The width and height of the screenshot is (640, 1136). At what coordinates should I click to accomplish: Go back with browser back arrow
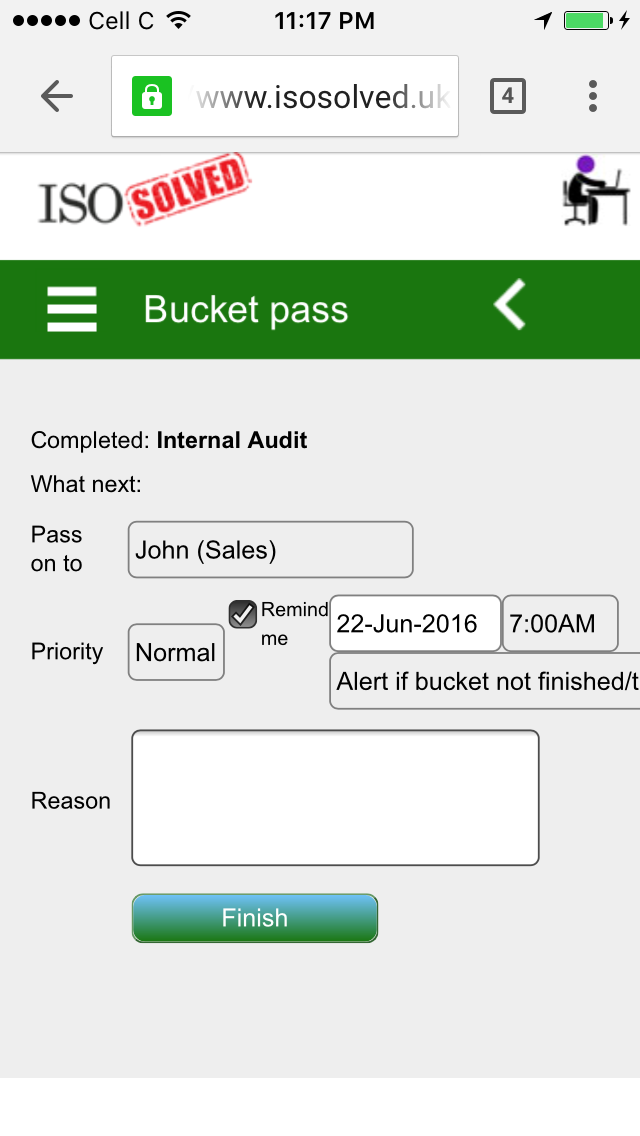coord(57,96)
